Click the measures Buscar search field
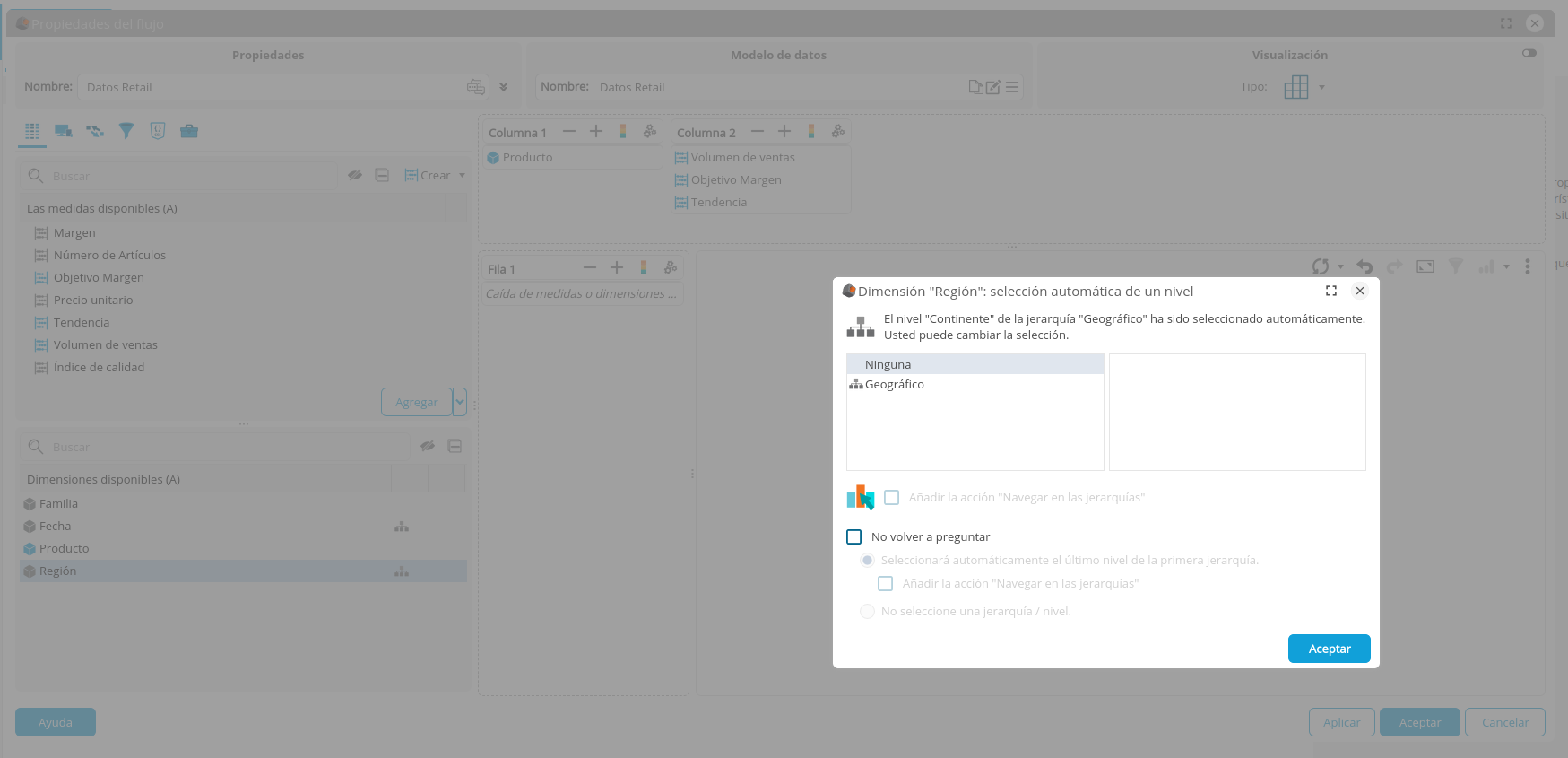The height and width of the screenshot is (758, 1568). click(188, 177)
